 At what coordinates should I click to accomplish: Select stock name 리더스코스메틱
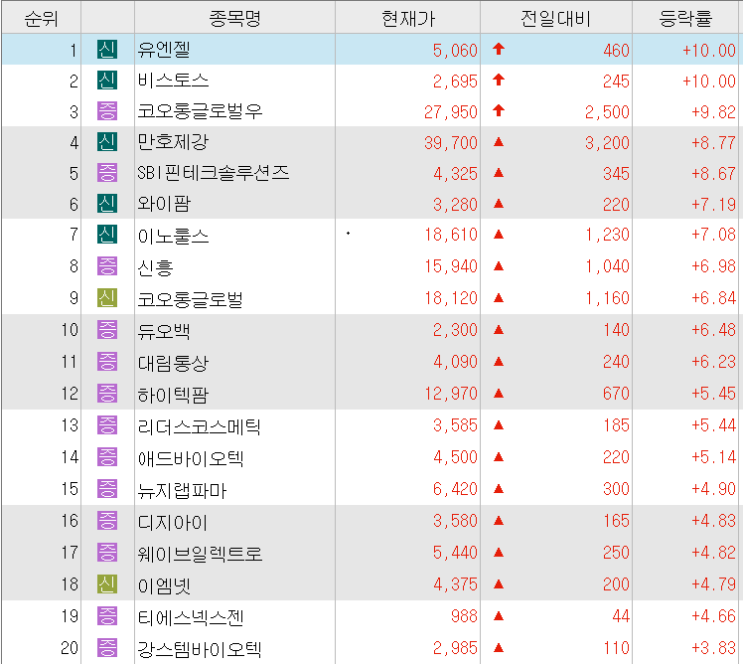(199, 426)
